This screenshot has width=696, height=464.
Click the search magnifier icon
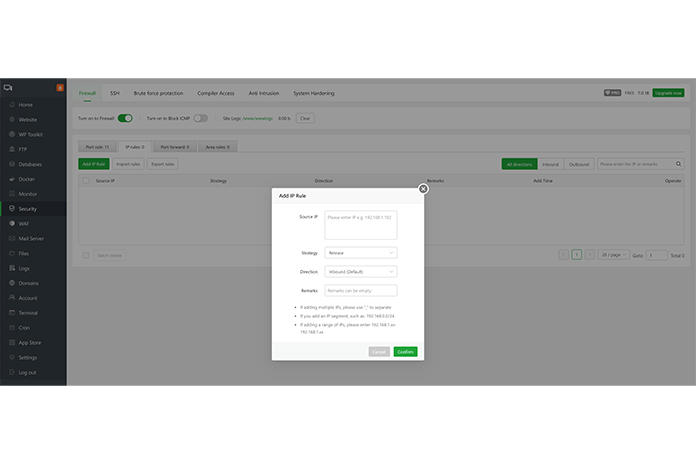[679, 163]
